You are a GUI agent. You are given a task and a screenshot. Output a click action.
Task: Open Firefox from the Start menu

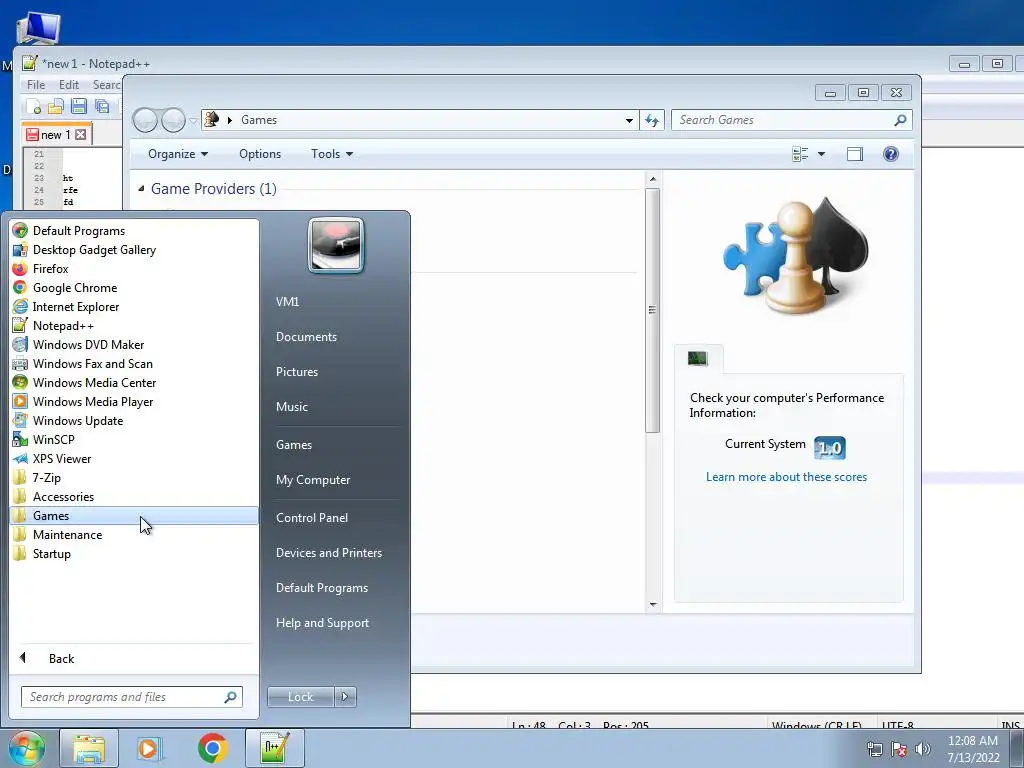tap(134, 268)
